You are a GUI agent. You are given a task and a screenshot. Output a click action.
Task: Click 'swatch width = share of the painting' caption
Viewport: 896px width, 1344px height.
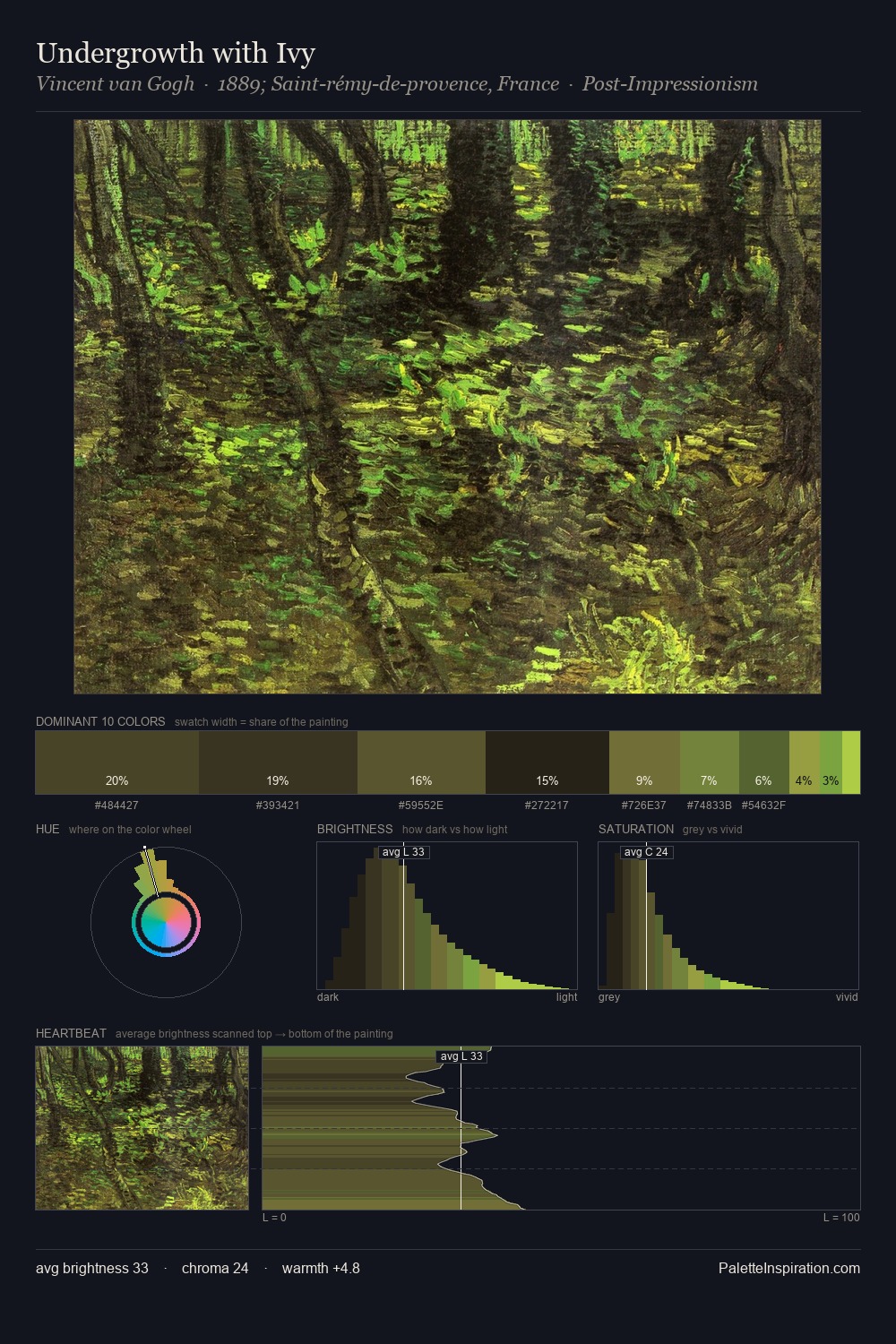pyautogui.click(x=262, y=722)
